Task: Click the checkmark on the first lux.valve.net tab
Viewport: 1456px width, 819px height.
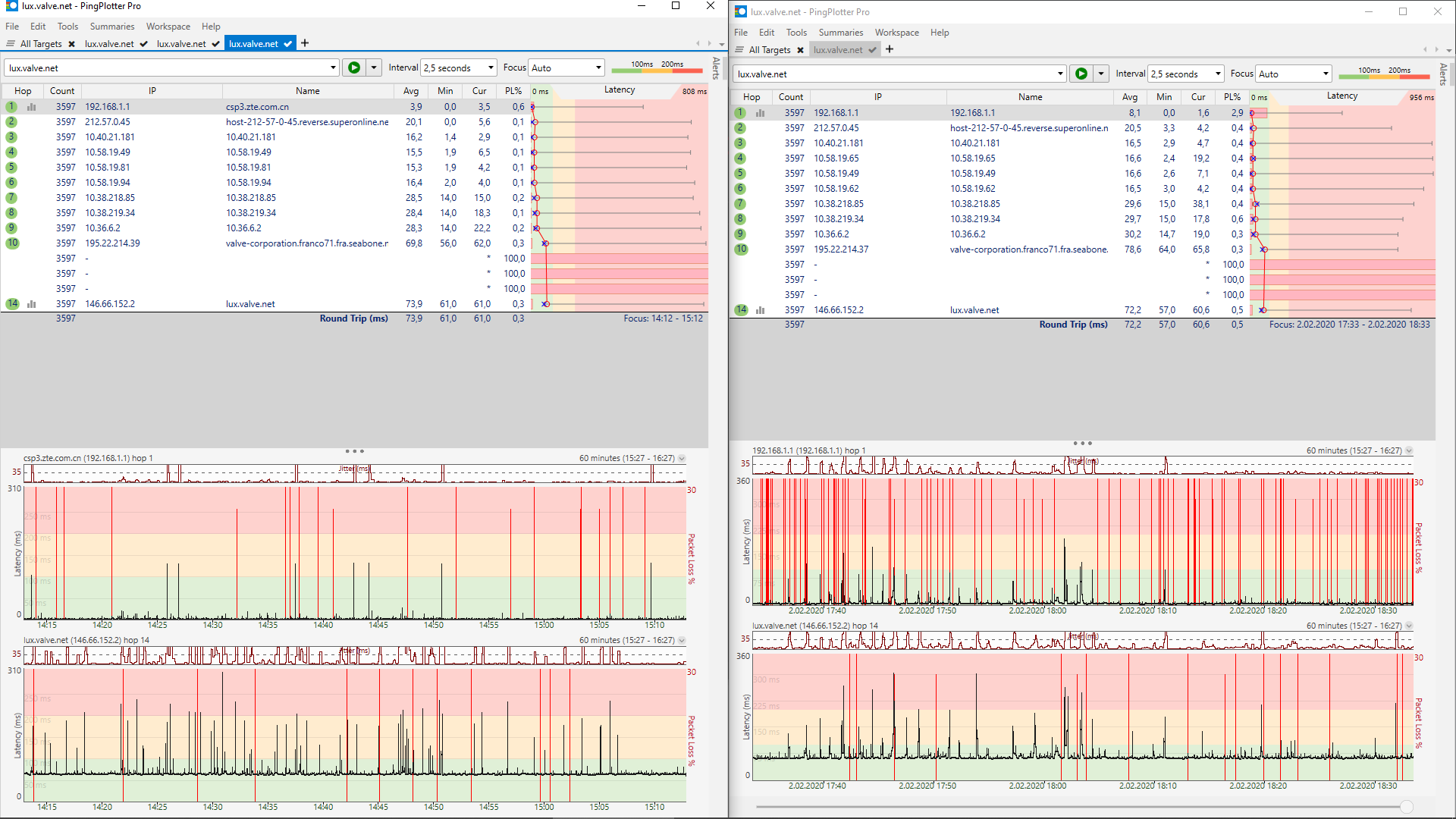Action: click(x=143, y=44)
